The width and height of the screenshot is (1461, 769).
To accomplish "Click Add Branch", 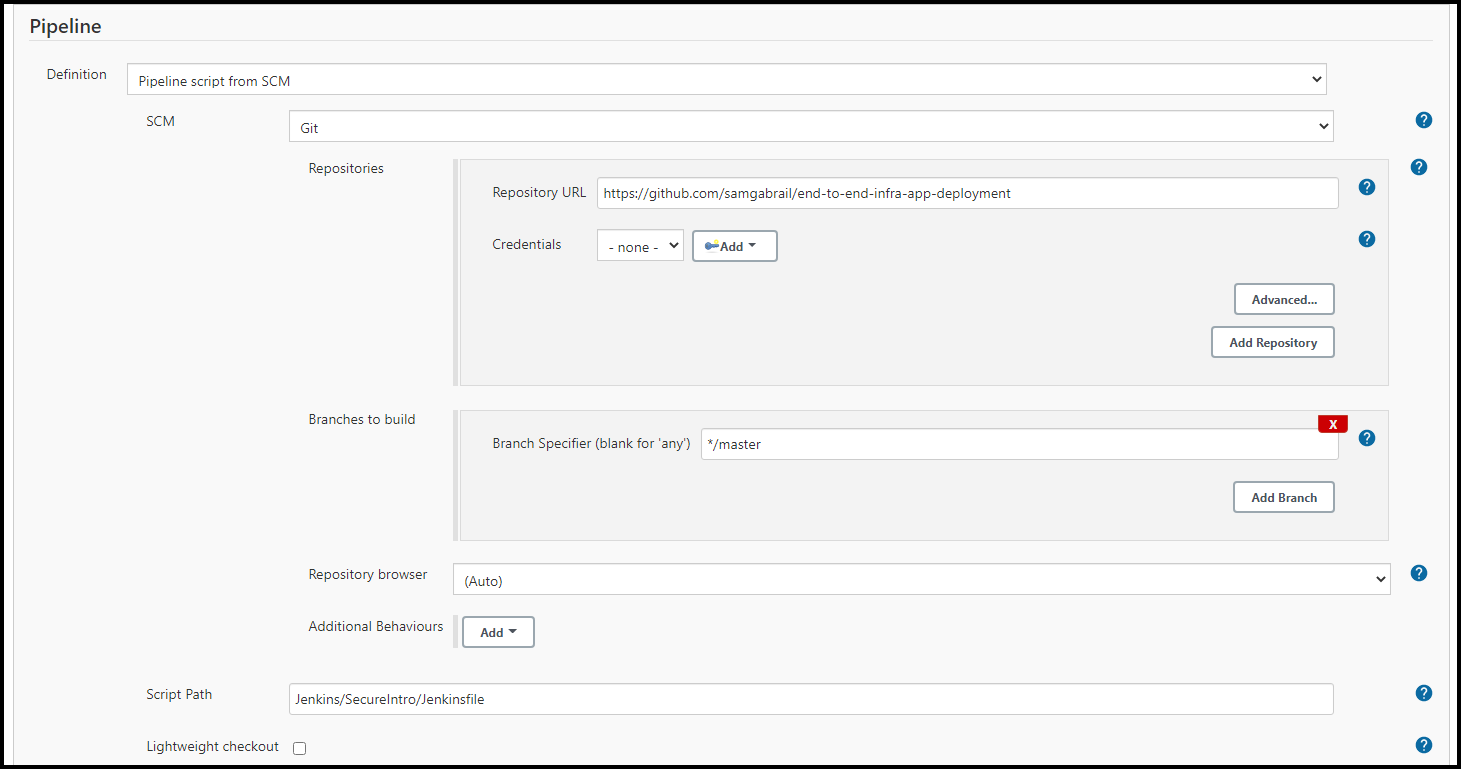I will pyautogui.click(x=1283, y=497).
